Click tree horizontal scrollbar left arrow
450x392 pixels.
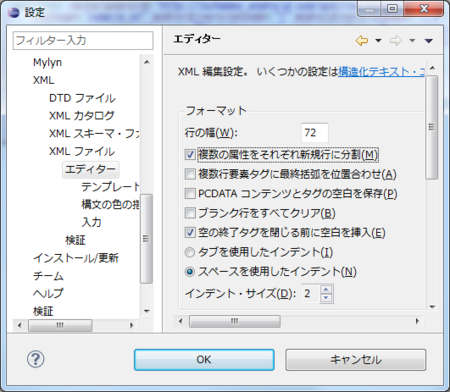tap(19, 325)
